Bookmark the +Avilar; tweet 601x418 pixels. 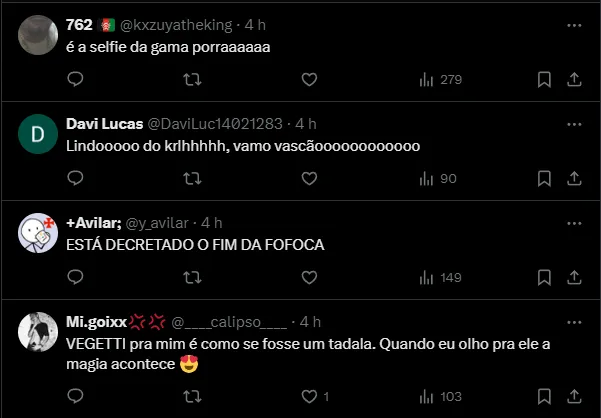pyautogui.click(x=544, y=276)
